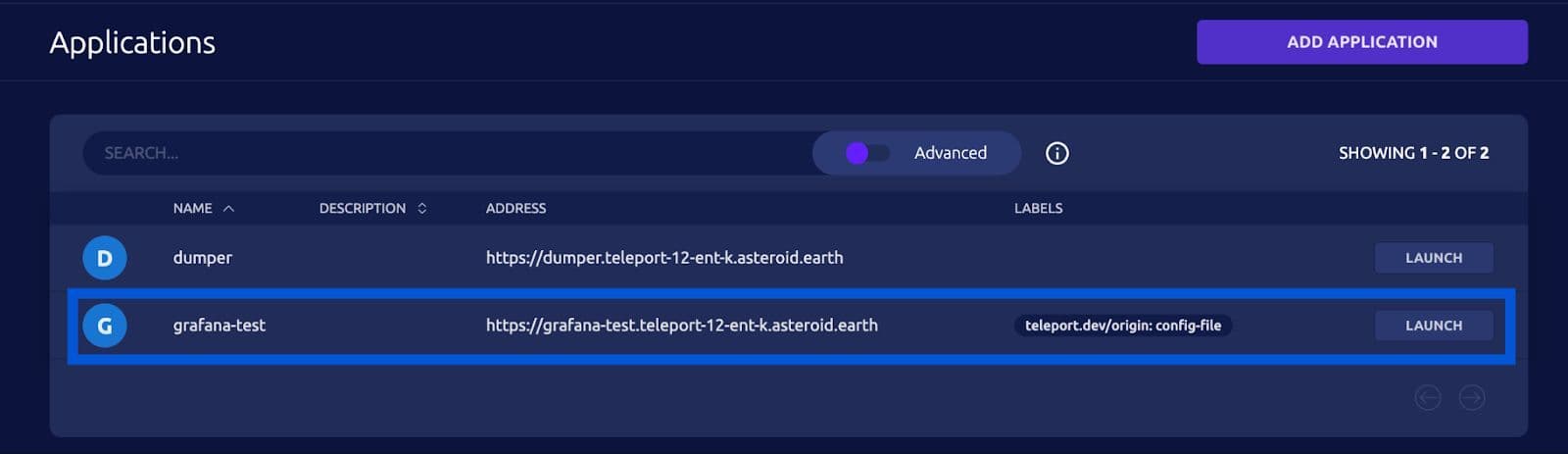Launch the grafana-test application
Screen dimensions: 1568x454
tap(1433, 326)
